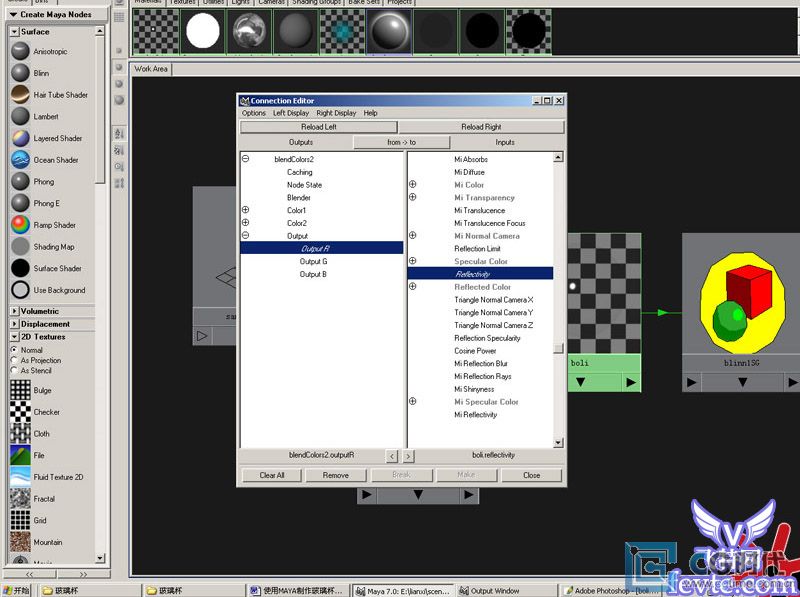Select the white material swatch in Hypershade
This screenshot has height=597, width=800.
tap(203, 31)
